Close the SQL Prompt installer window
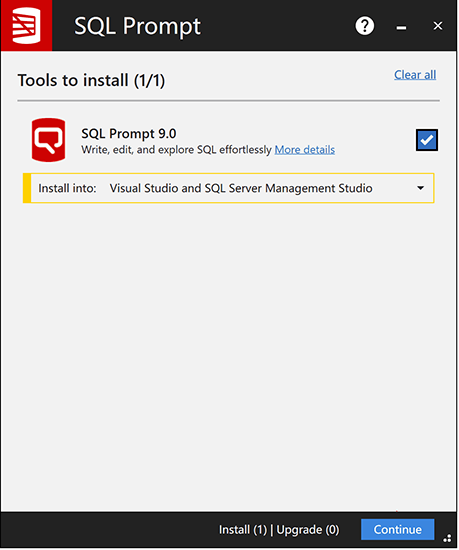Image resolution: width=459 pixels, height=550 pixels. [438, 26]
